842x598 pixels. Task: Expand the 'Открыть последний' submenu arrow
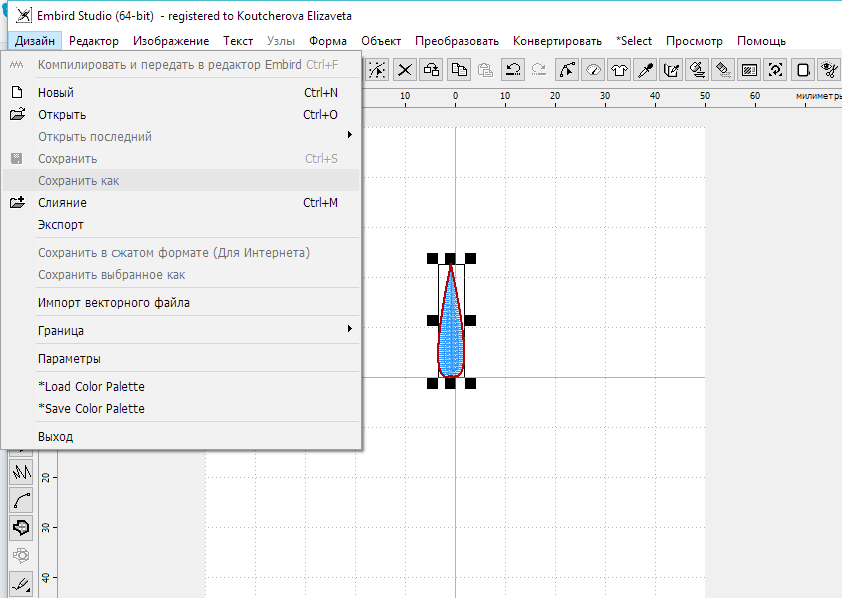[x=350, y=135]
